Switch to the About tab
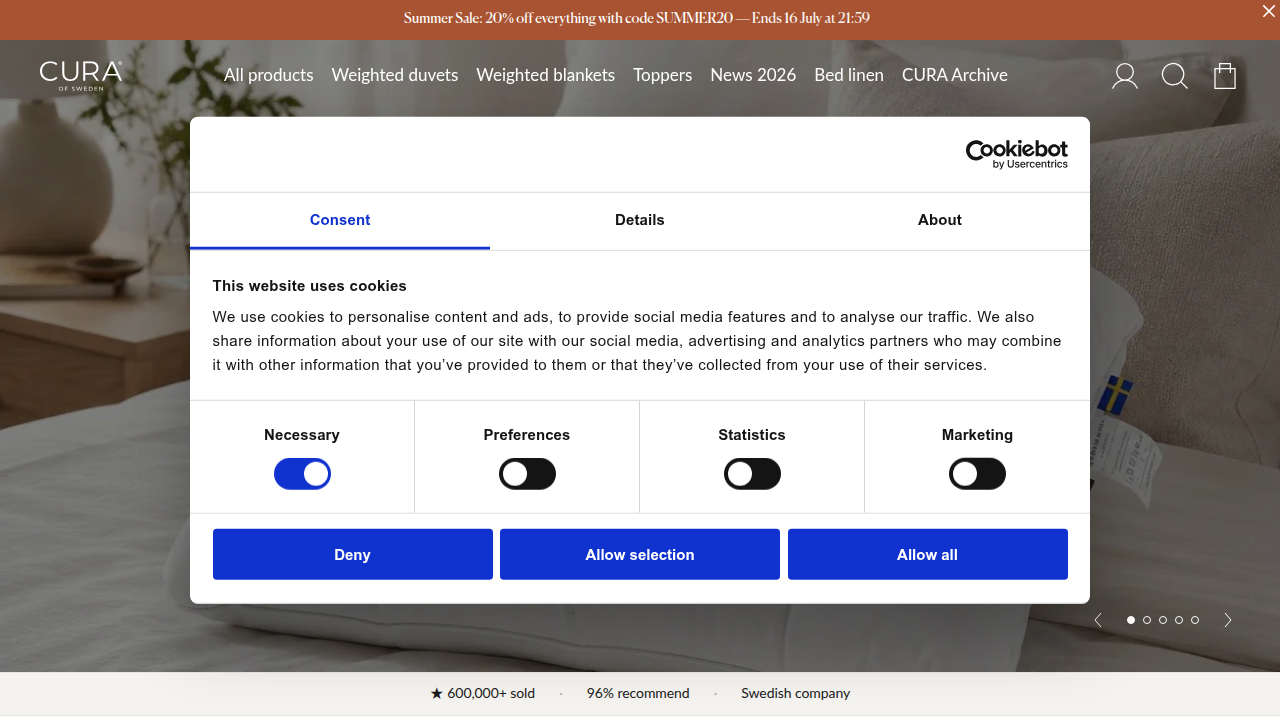The height and width of the screenshot is (720, 1280). (940, 220)
